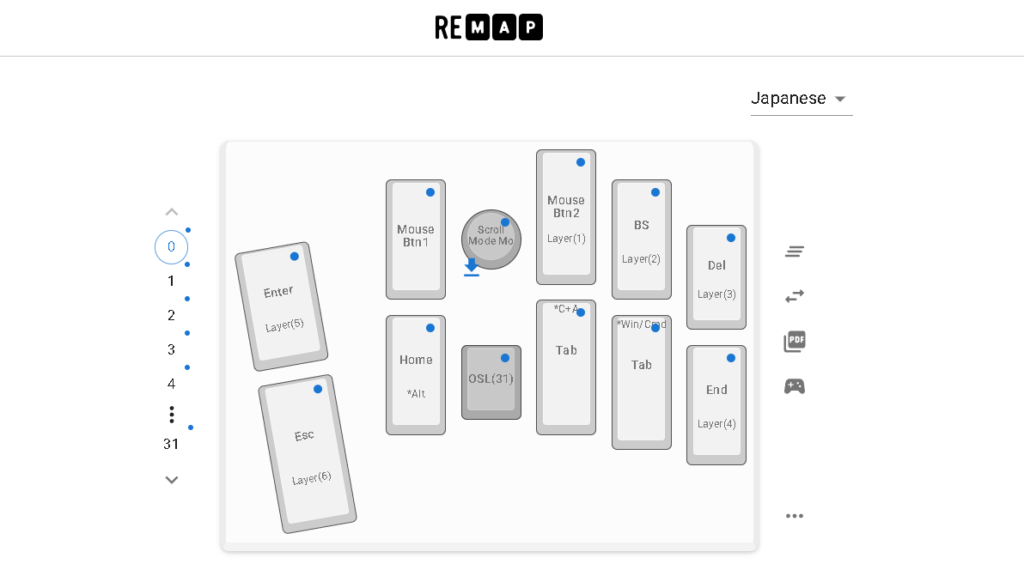Open the PDF cheat sheet icon
The image size is (1024, 582).
point(794,342)
